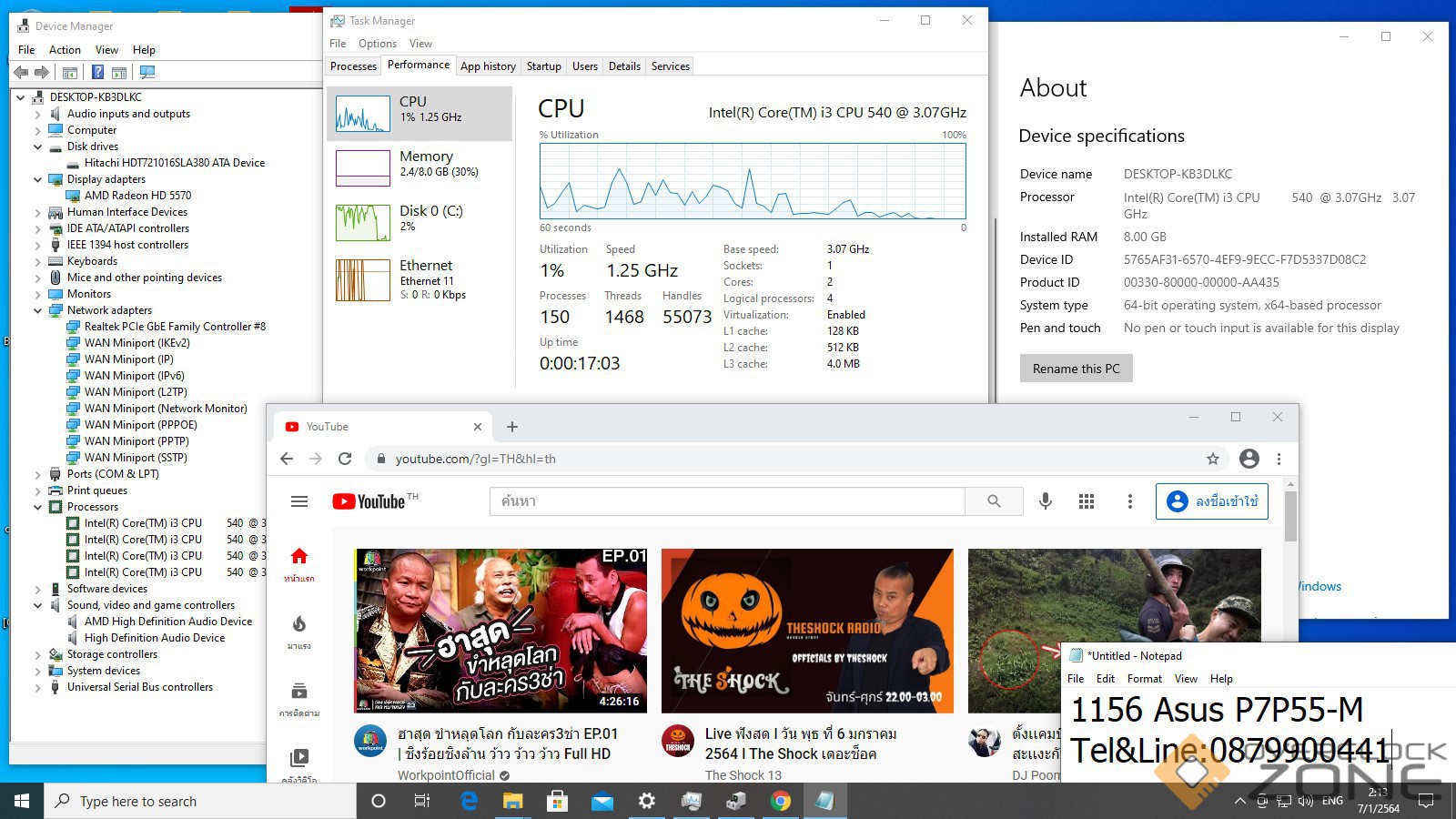Image resolution: width=1456 pixels, height=819 pixels.
Task: Expand the Storage controllers category
Action: point(38,654)
